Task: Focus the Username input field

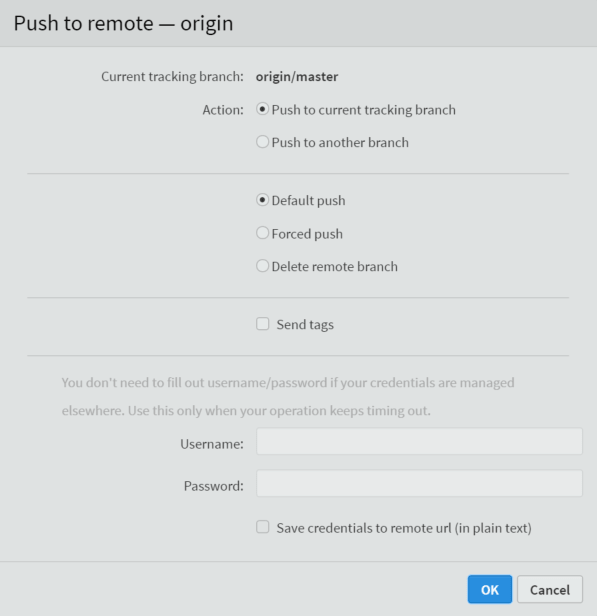Action: 419,441
